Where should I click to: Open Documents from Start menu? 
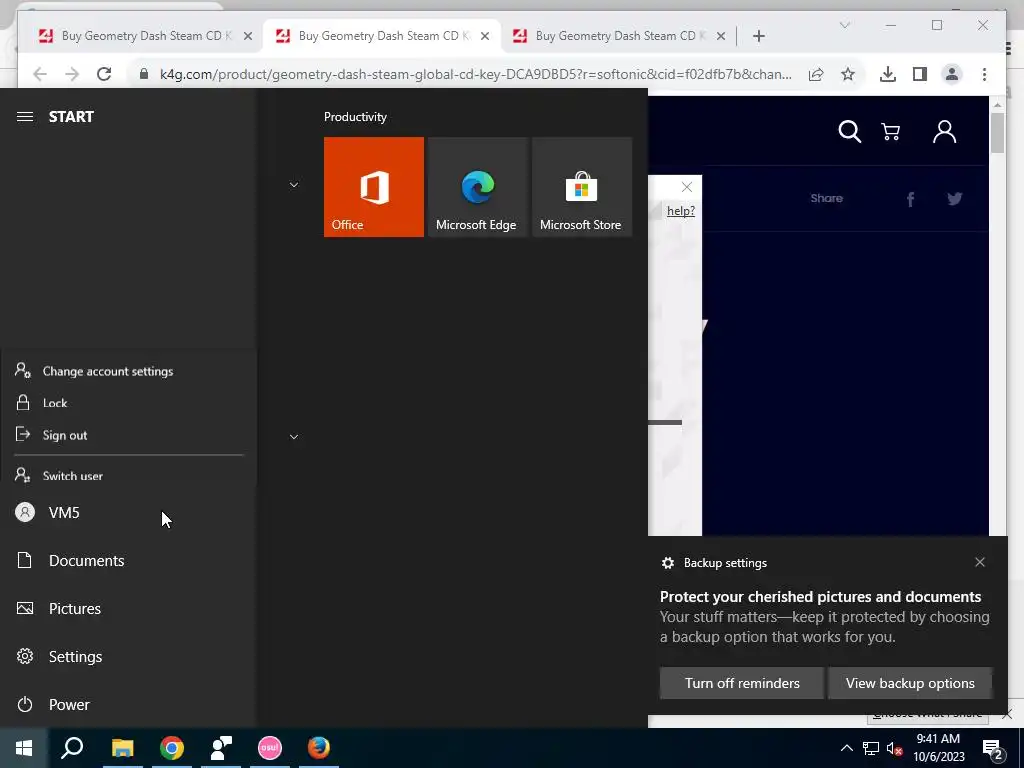click(128, 560)
